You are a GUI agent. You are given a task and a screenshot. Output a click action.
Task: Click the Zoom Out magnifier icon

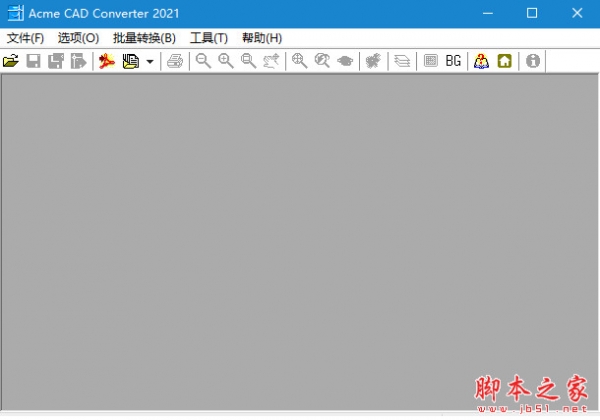pyautogui.click(x=203, y=61)
